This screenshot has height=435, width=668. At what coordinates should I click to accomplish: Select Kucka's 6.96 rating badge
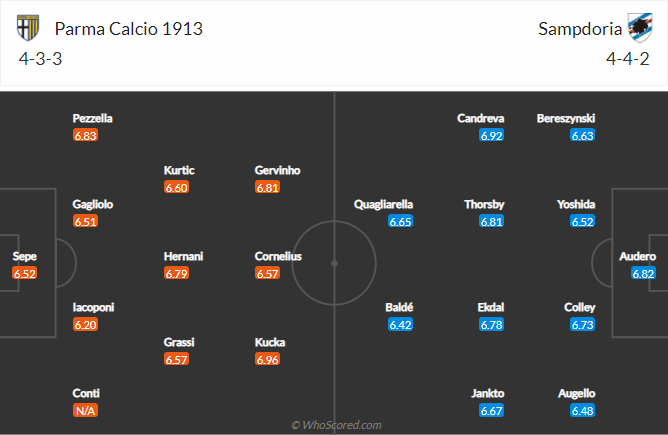[269, 359]
